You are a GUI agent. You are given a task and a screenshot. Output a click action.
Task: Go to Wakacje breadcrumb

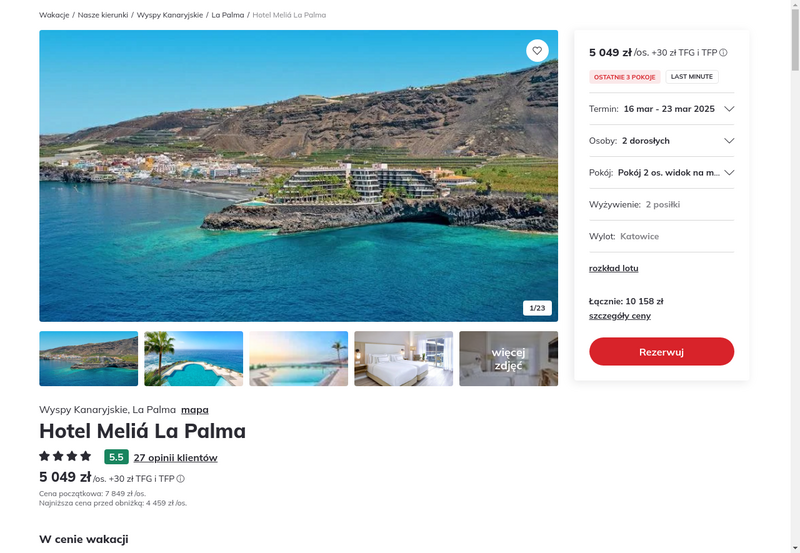[54, 15]
